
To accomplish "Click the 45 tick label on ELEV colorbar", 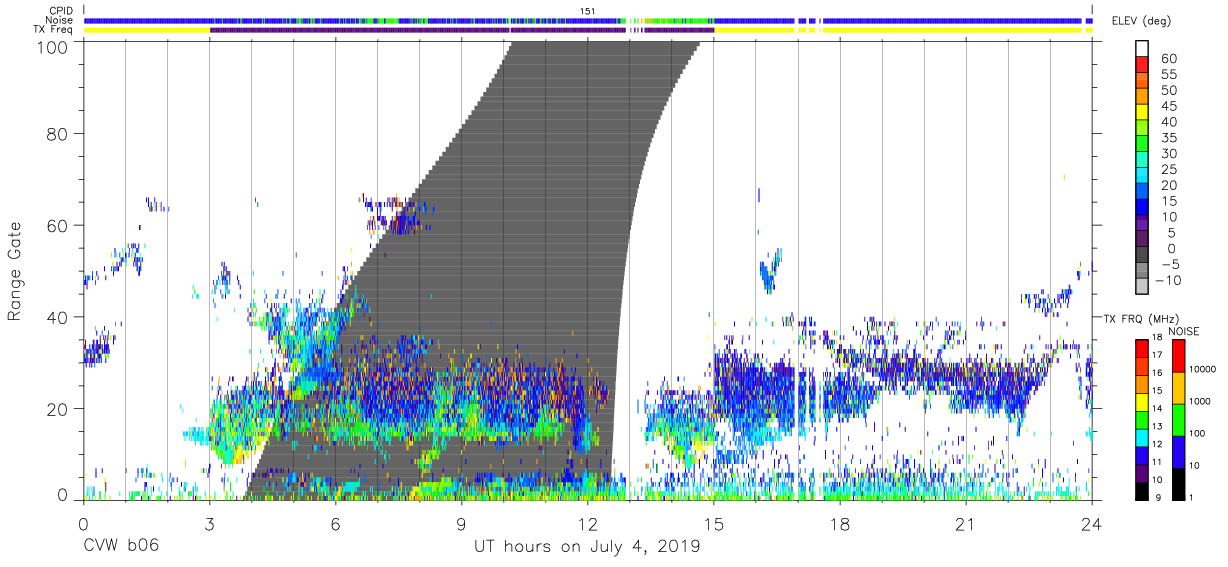I will tap(1168, 107).
